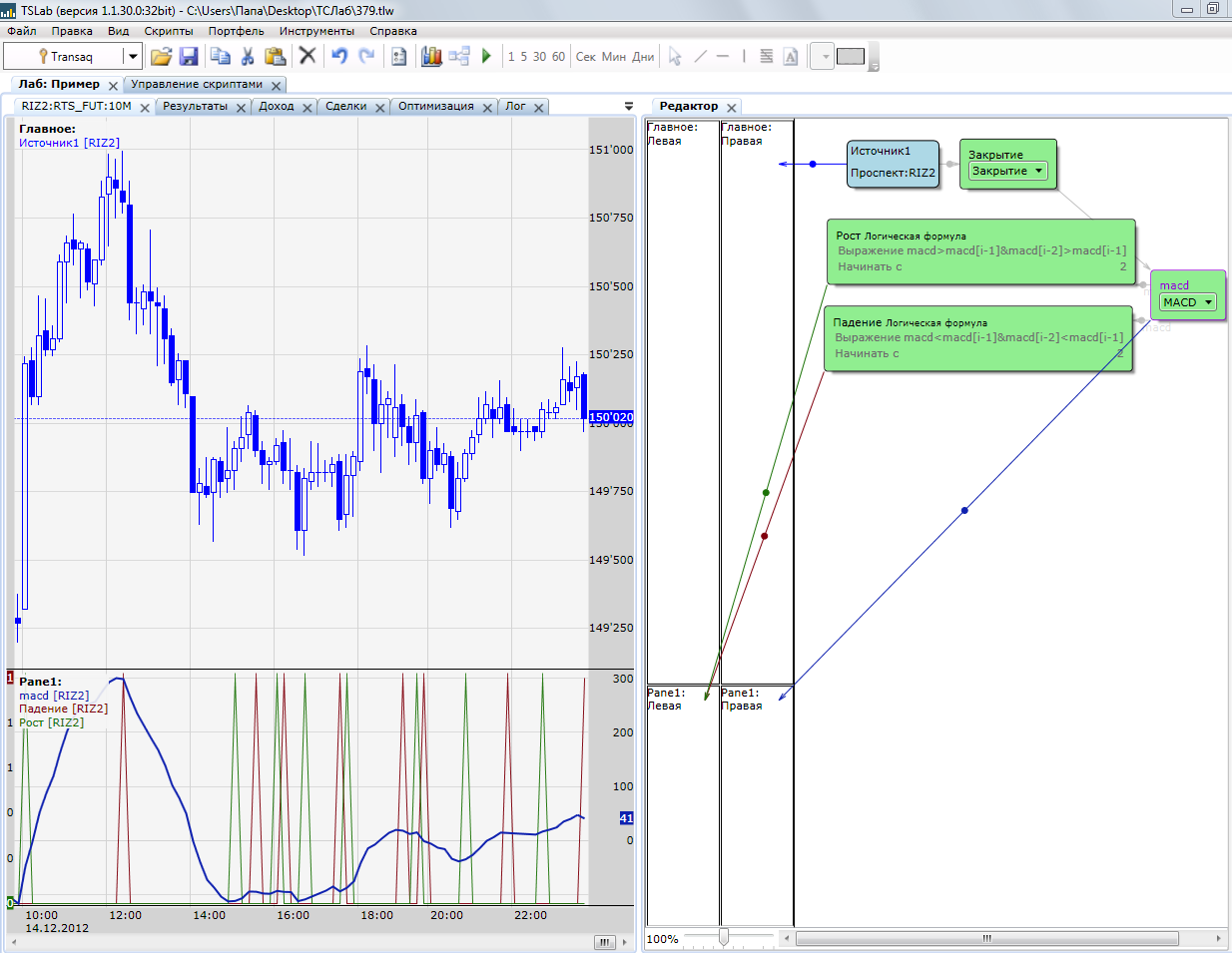The width and height of the screenshot is (1232, 953).
Task: Save script with the floppy disk icon
Action: 188,56
